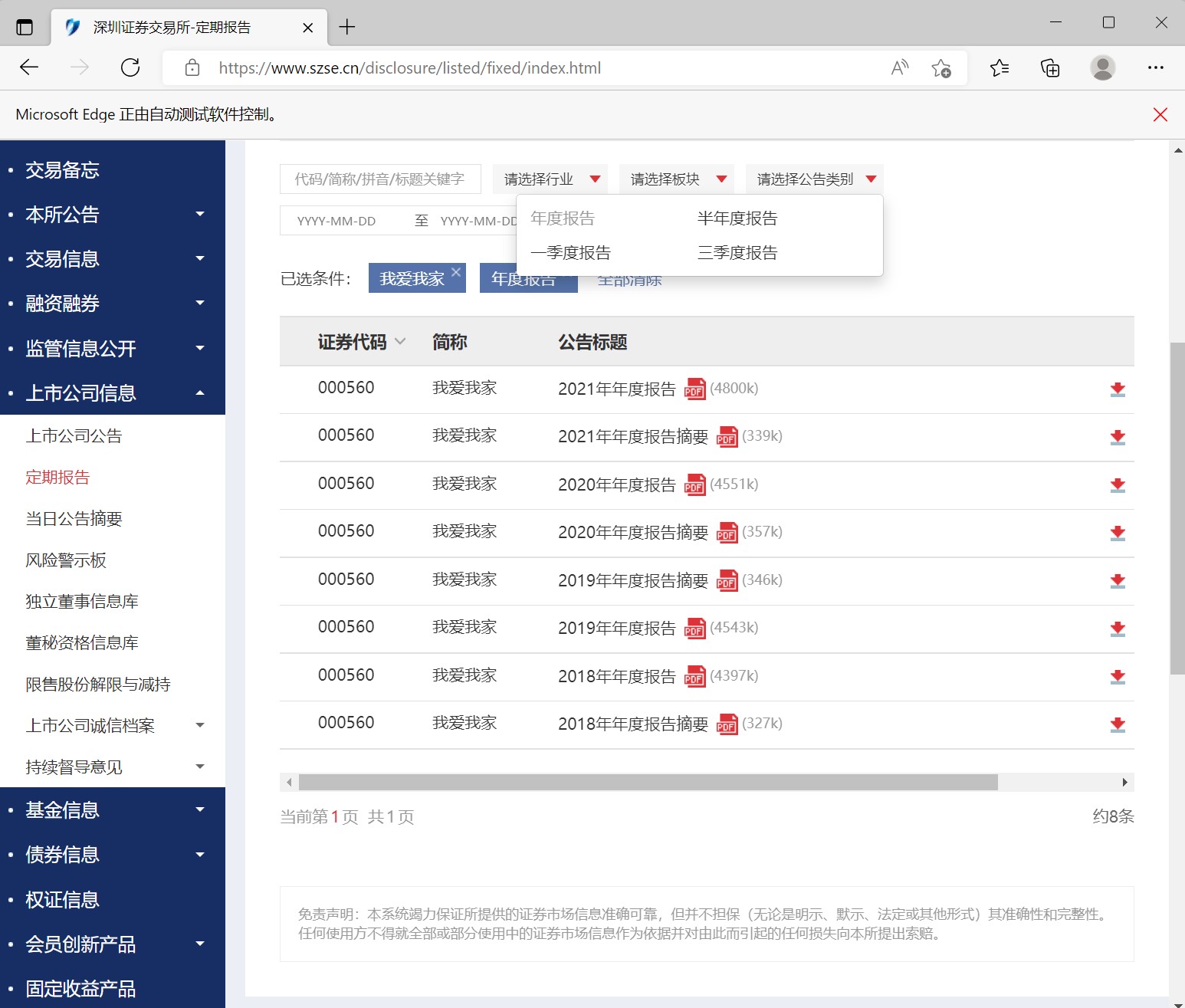The height and width of the screenshot is (1008, 1185).
Task: Select 半年度报告 from category list
Action: tap(737, 218)
